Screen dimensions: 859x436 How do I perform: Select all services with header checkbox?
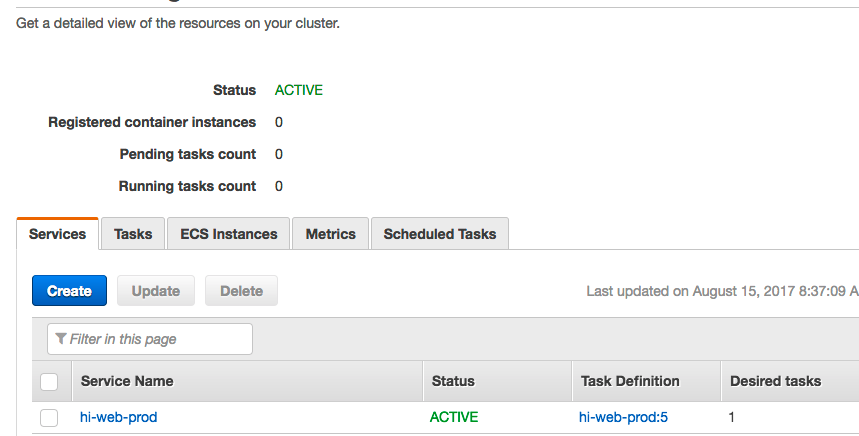coord(49,382)
